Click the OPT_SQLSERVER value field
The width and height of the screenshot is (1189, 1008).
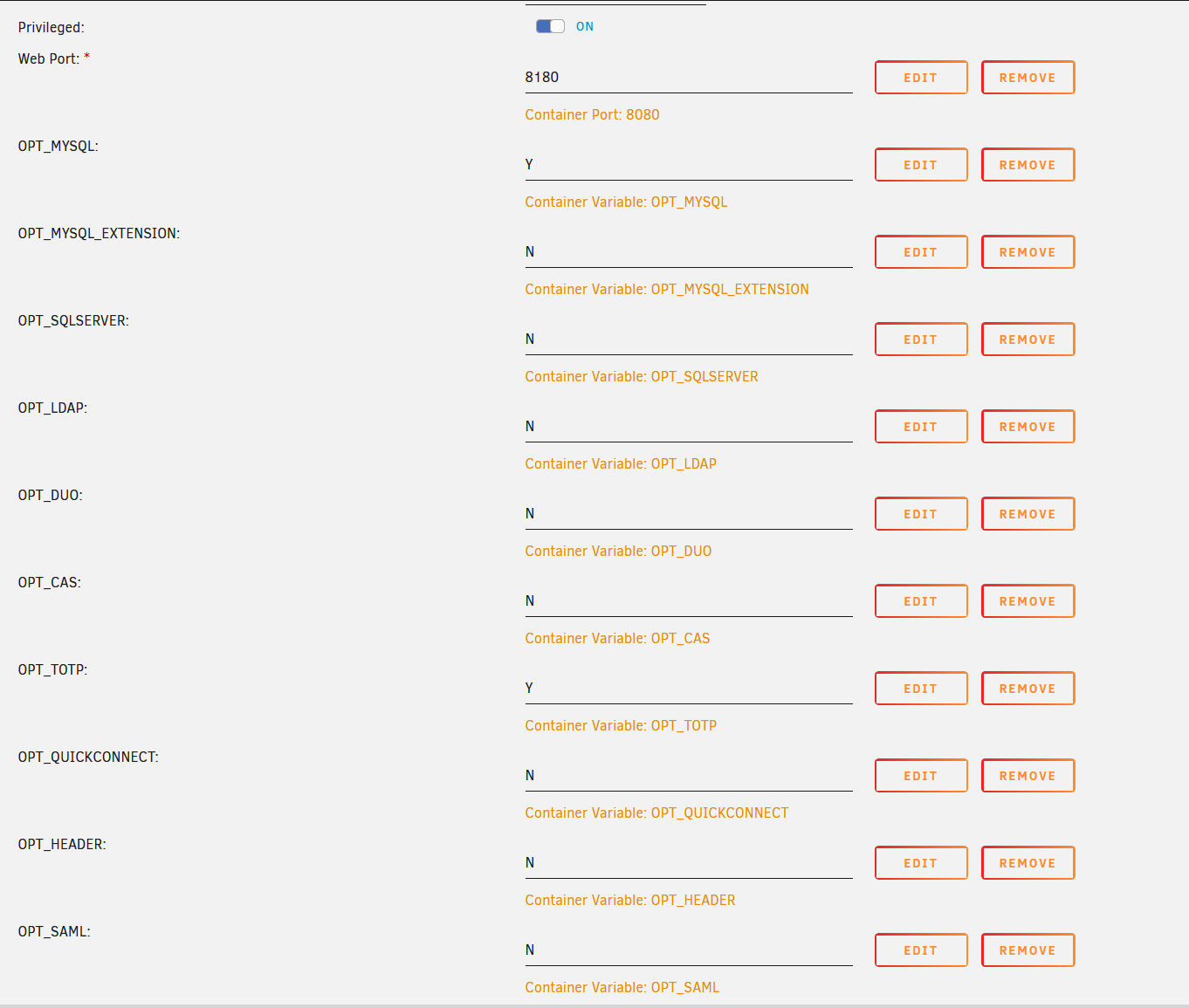[x=689, y=339]
